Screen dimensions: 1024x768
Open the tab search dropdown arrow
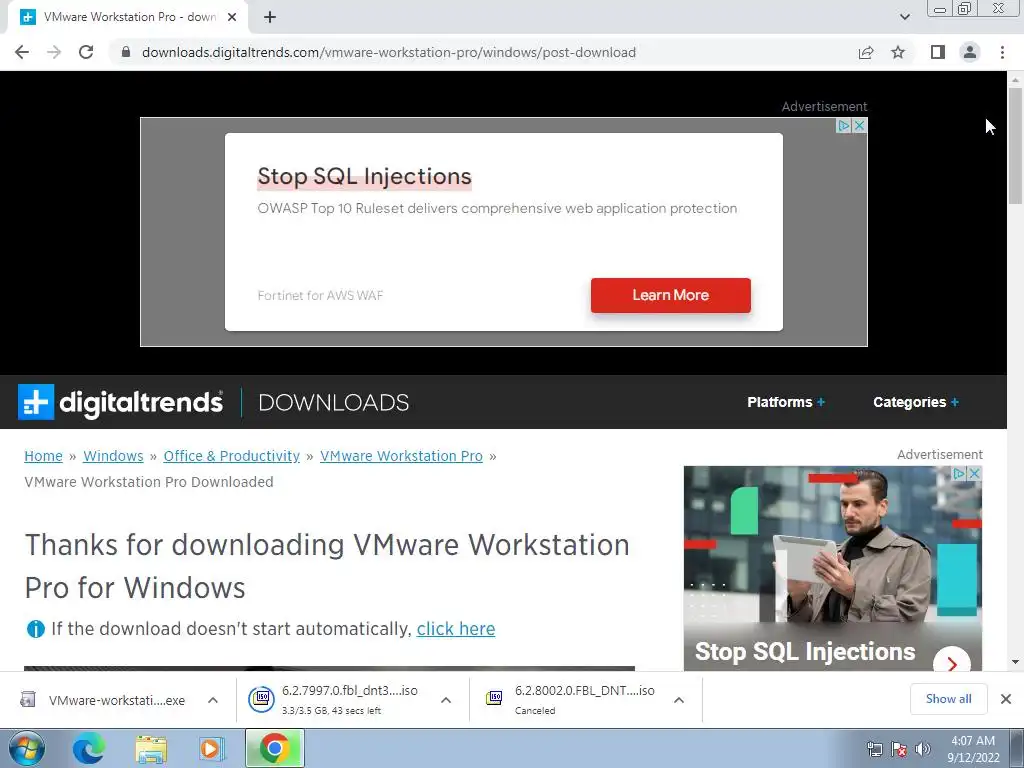pyautogui.click(x=904, y=17)
